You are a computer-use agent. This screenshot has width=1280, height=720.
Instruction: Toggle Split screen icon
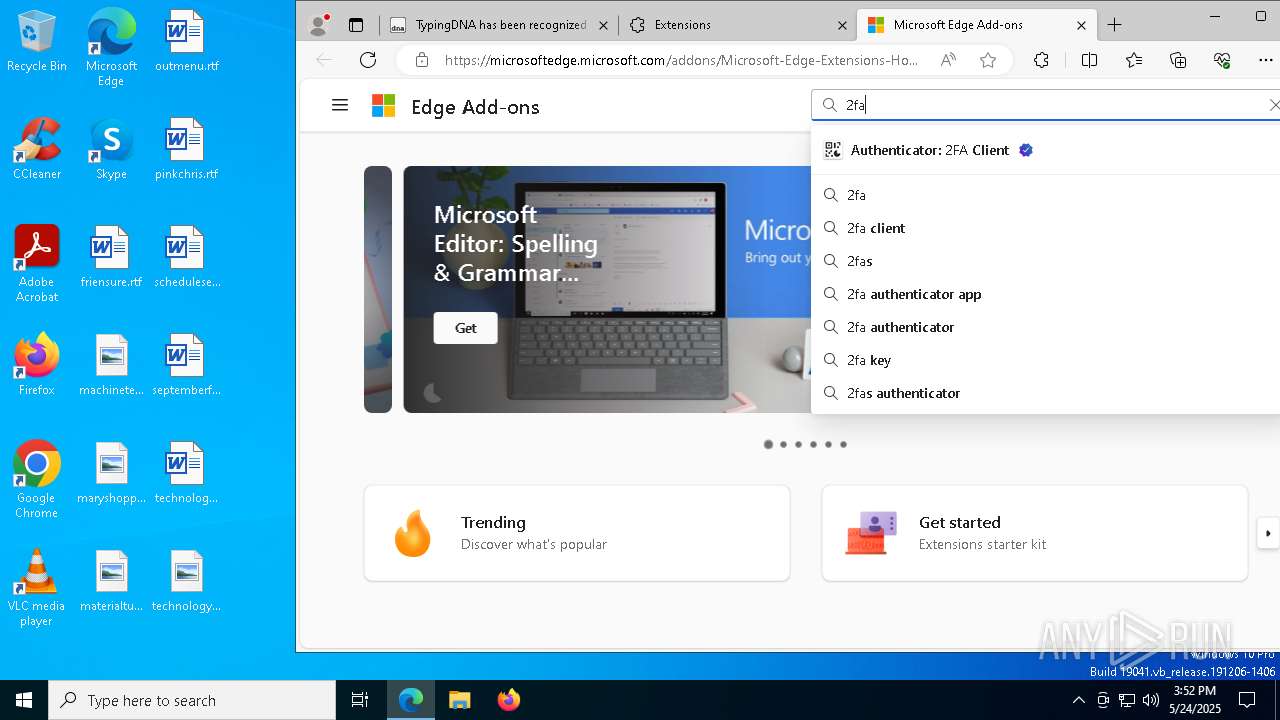[x=1089, y=60]
